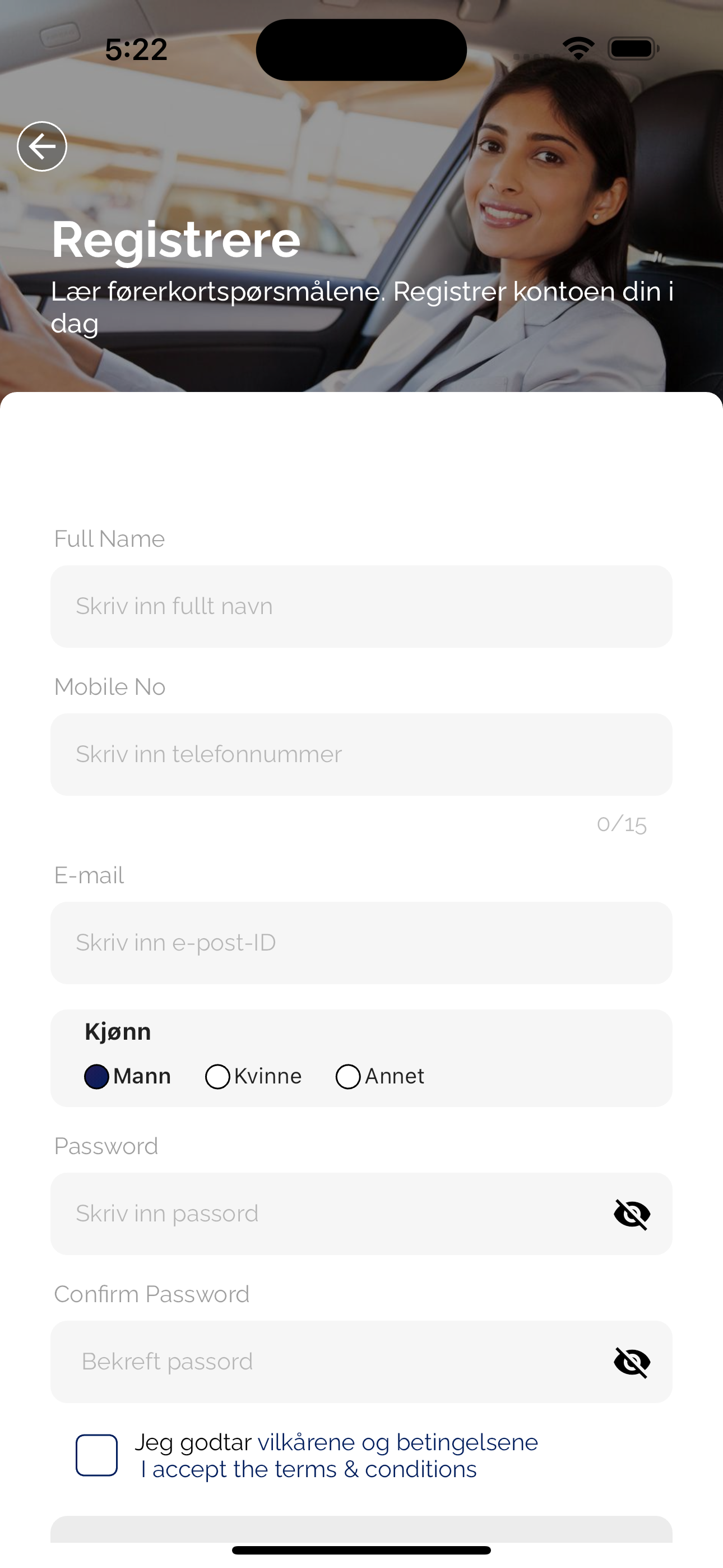Choose the Annet gender option
This screenshot has height=1568, width=723.
tap(348, 1076)
